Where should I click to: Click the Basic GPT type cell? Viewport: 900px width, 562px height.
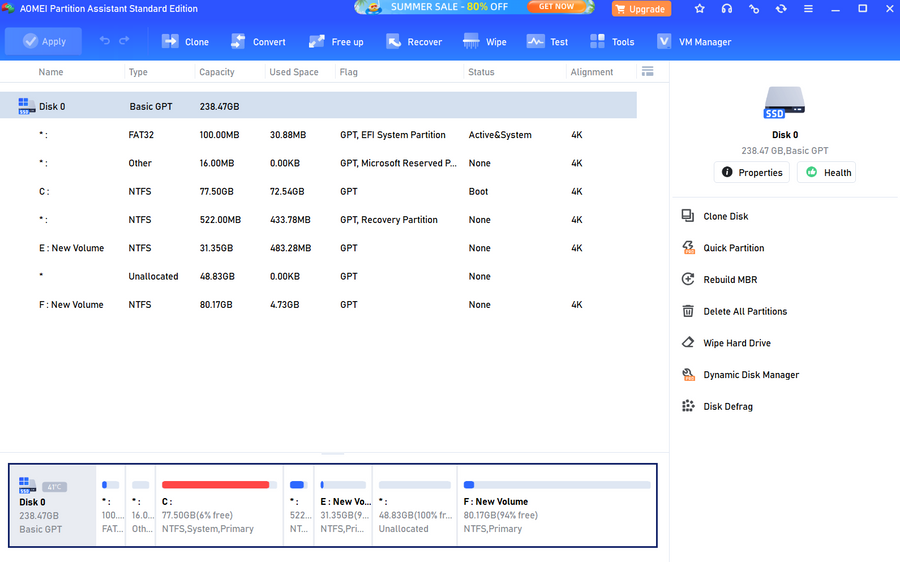150,106
